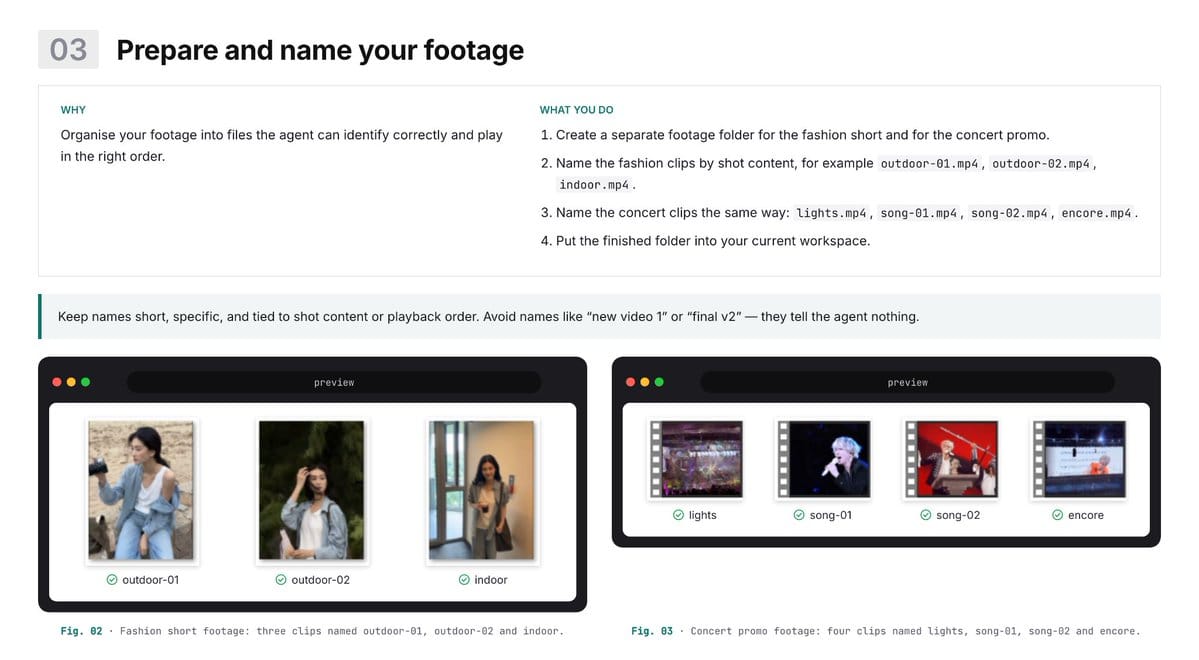Select the lights concert clip thumbnail

click(x=696, y=459)
